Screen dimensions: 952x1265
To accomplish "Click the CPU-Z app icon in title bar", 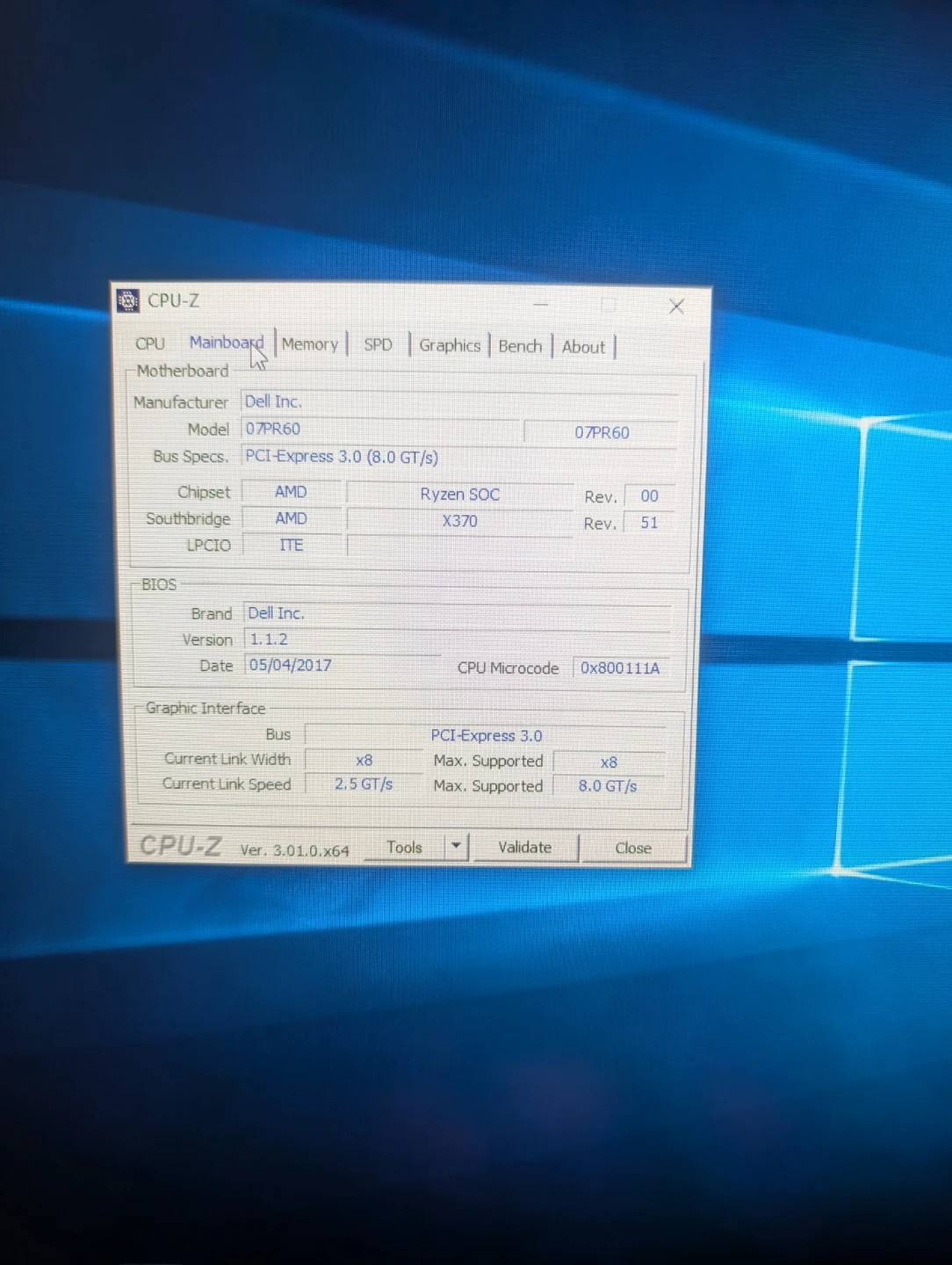I will [x=128, y=300].
